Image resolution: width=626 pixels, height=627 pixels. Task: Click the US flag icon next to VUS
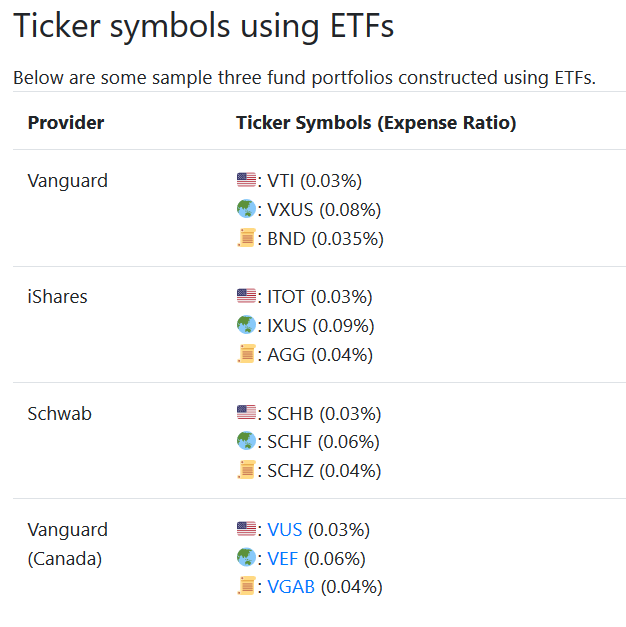click(246, 529)
